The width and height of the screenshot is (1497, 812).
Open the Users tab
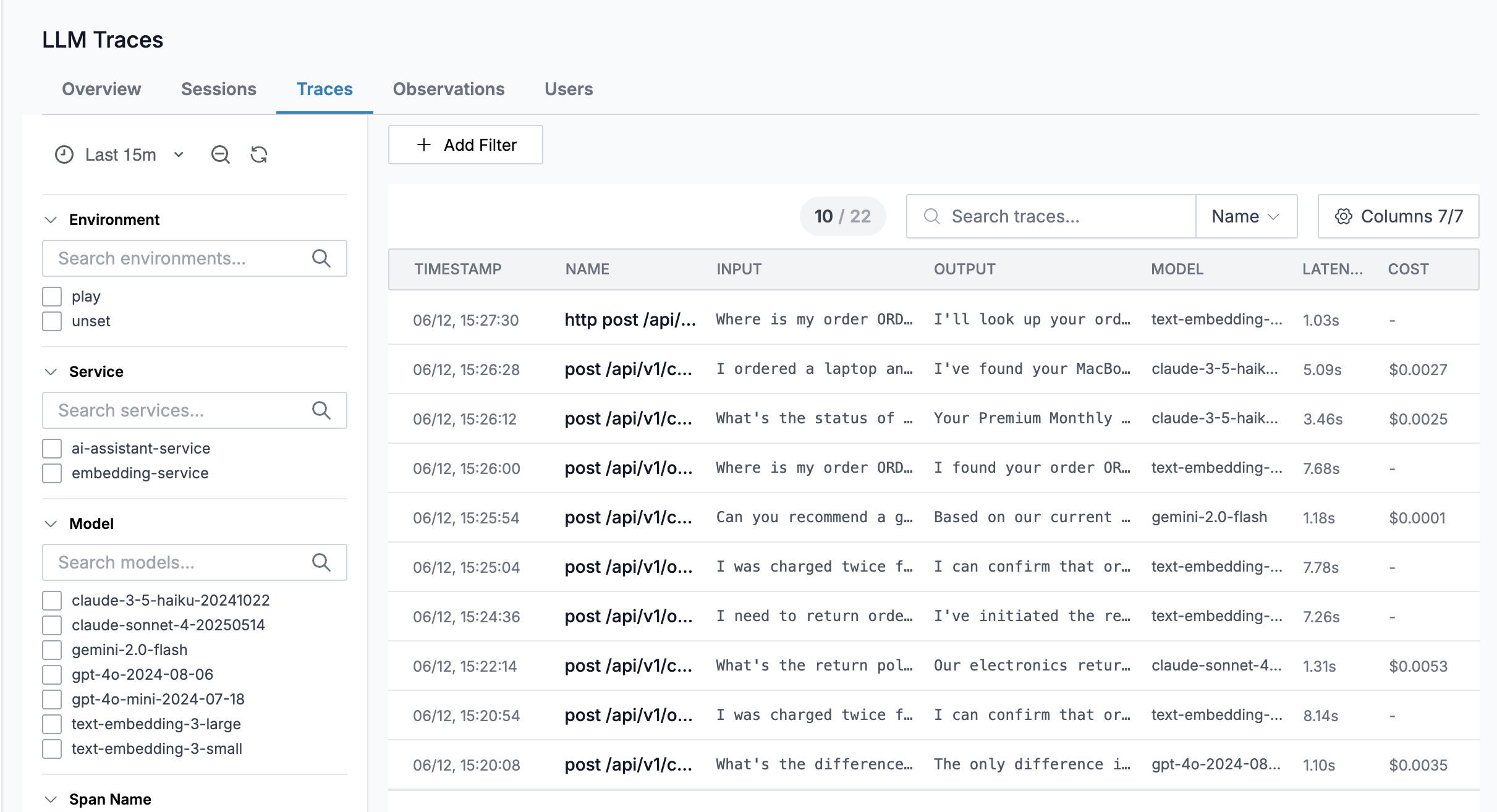(569, 89)
